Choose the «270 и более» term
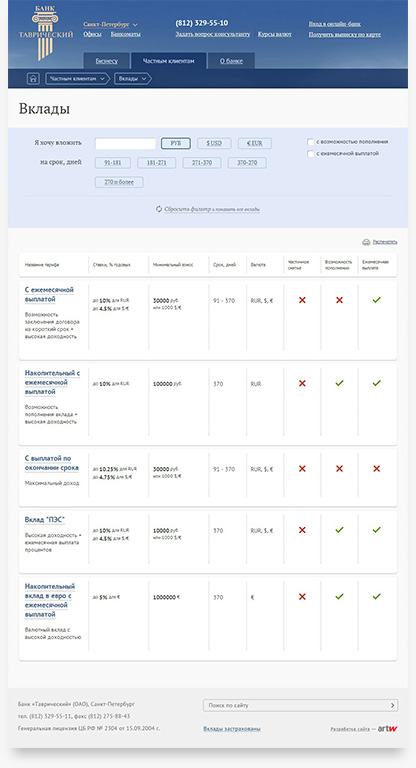The width and height of the screenshot is (416, 768). pos(119,182)
